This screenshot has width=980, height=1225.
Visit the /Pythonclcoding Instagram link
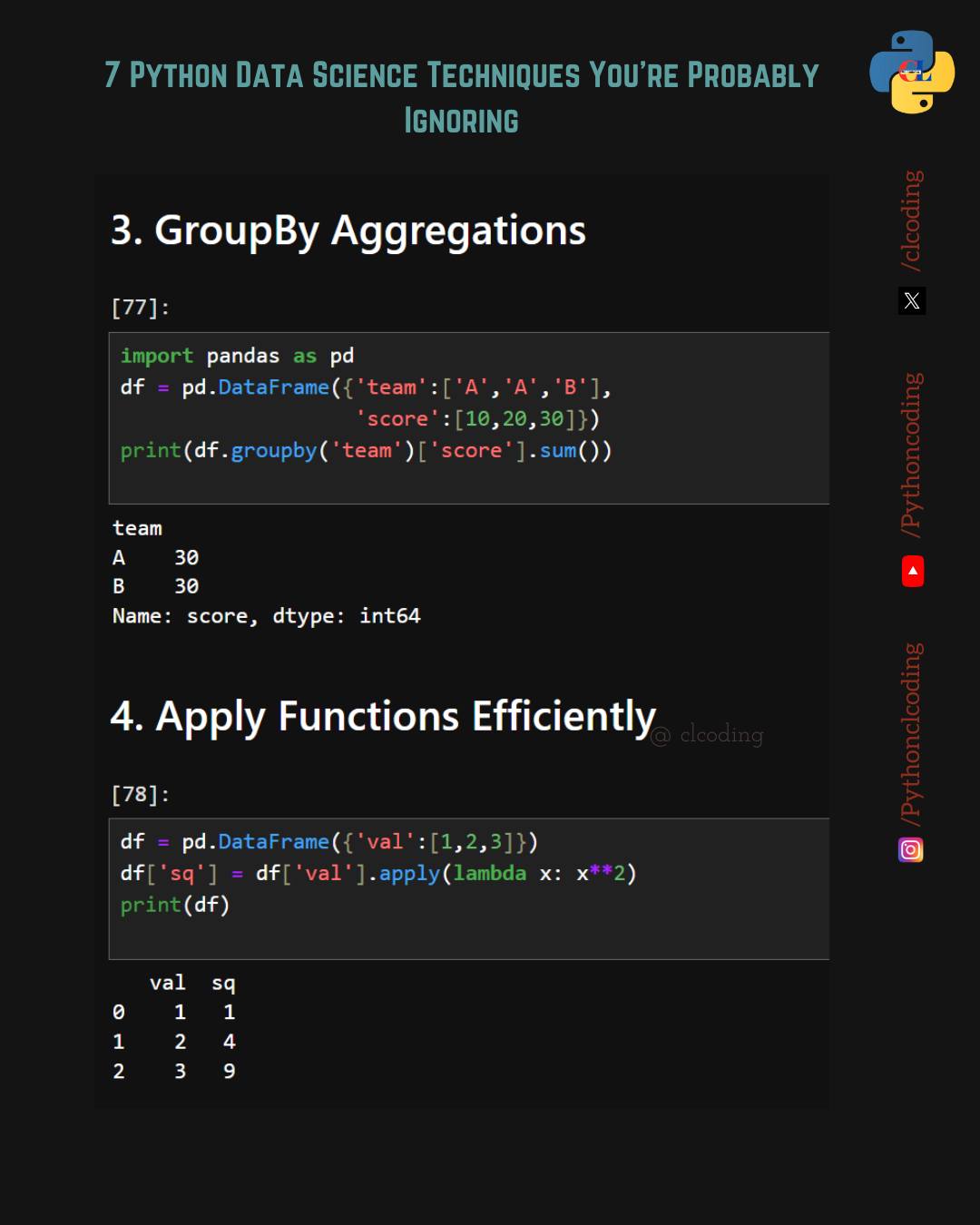pyautogui.click(x=911, y=734)
